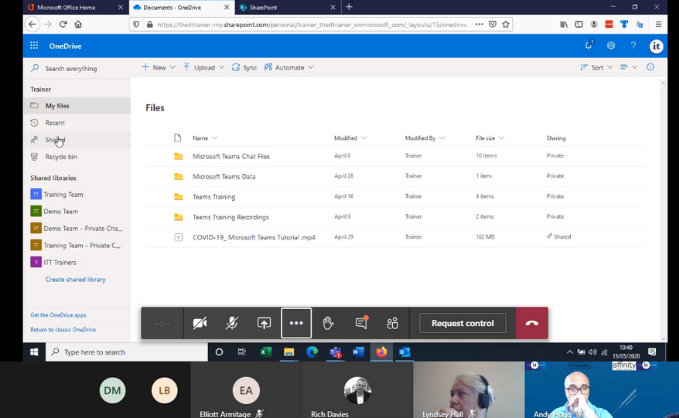Click Return to classic OneDrive link
Viewport: 679px width, 418px height.
tap(63, 330)
